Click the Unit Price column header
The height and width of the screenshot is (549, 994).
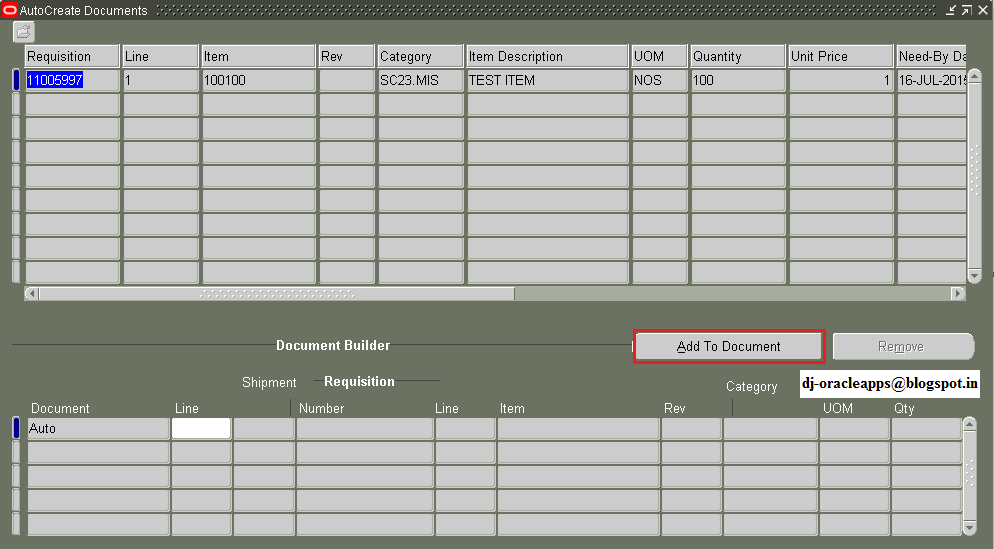pyautogui.click(x=841, y=56)
